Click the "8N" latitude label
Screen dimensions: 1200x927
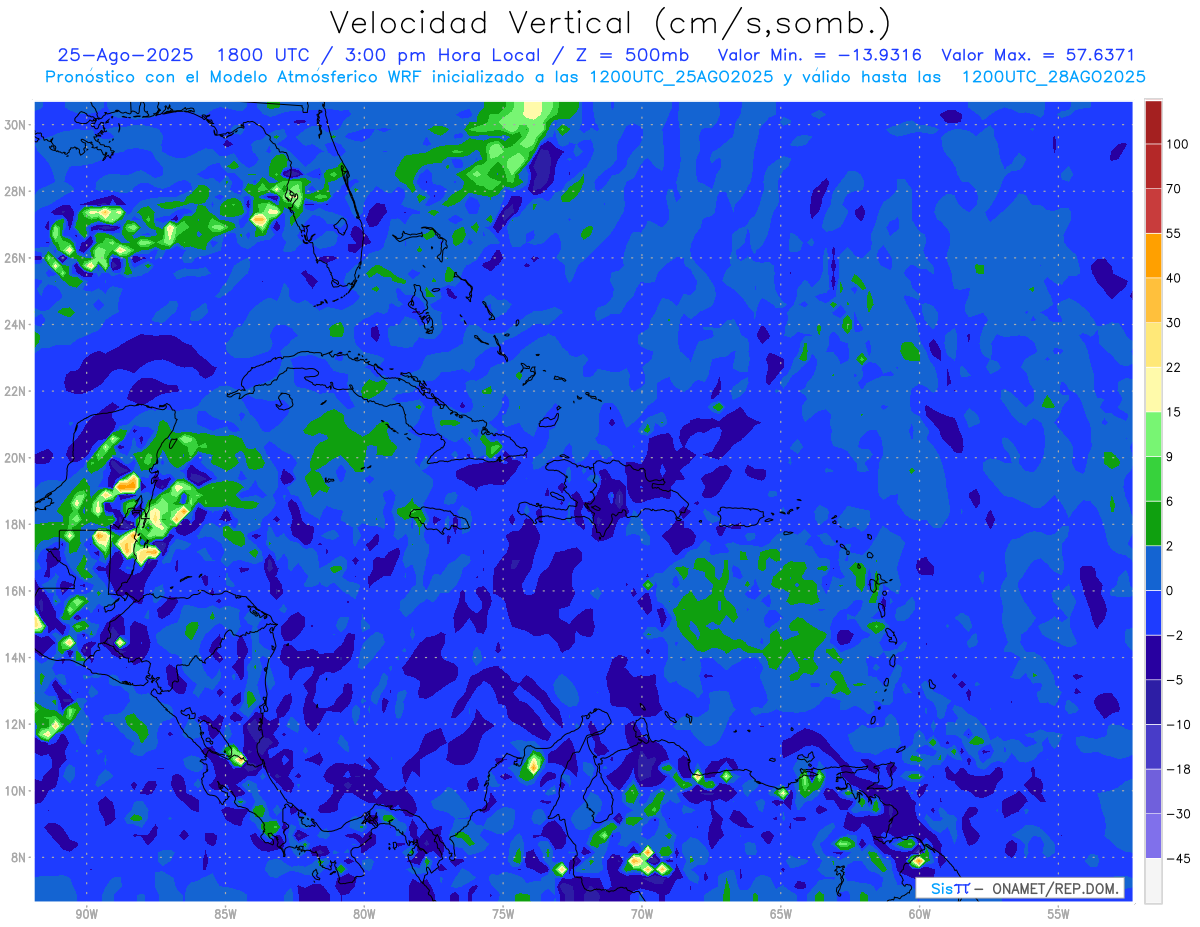point(20,857)
